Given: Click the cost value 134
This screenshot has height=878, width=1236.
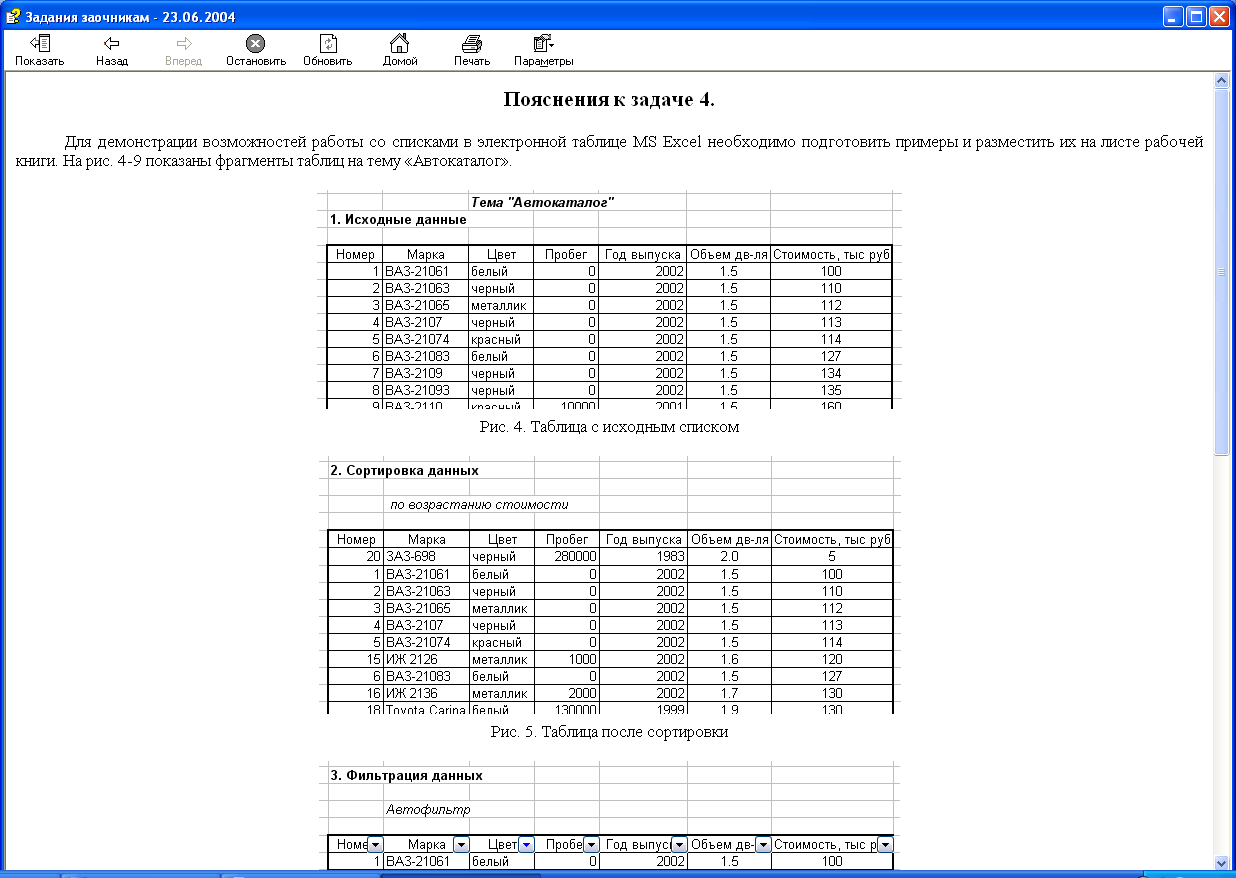Looking at the screenshot, I should (831, 373).
